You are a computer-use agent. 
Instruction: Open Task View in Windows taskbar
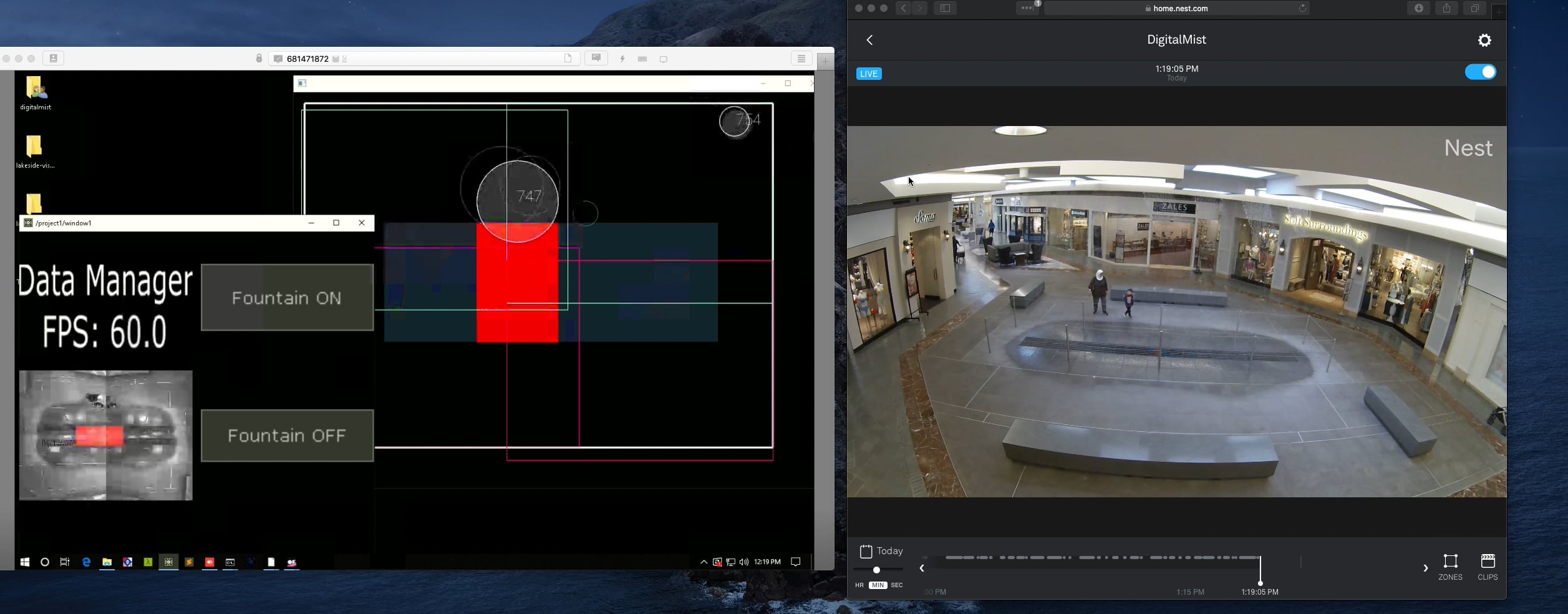coord(65,562)
